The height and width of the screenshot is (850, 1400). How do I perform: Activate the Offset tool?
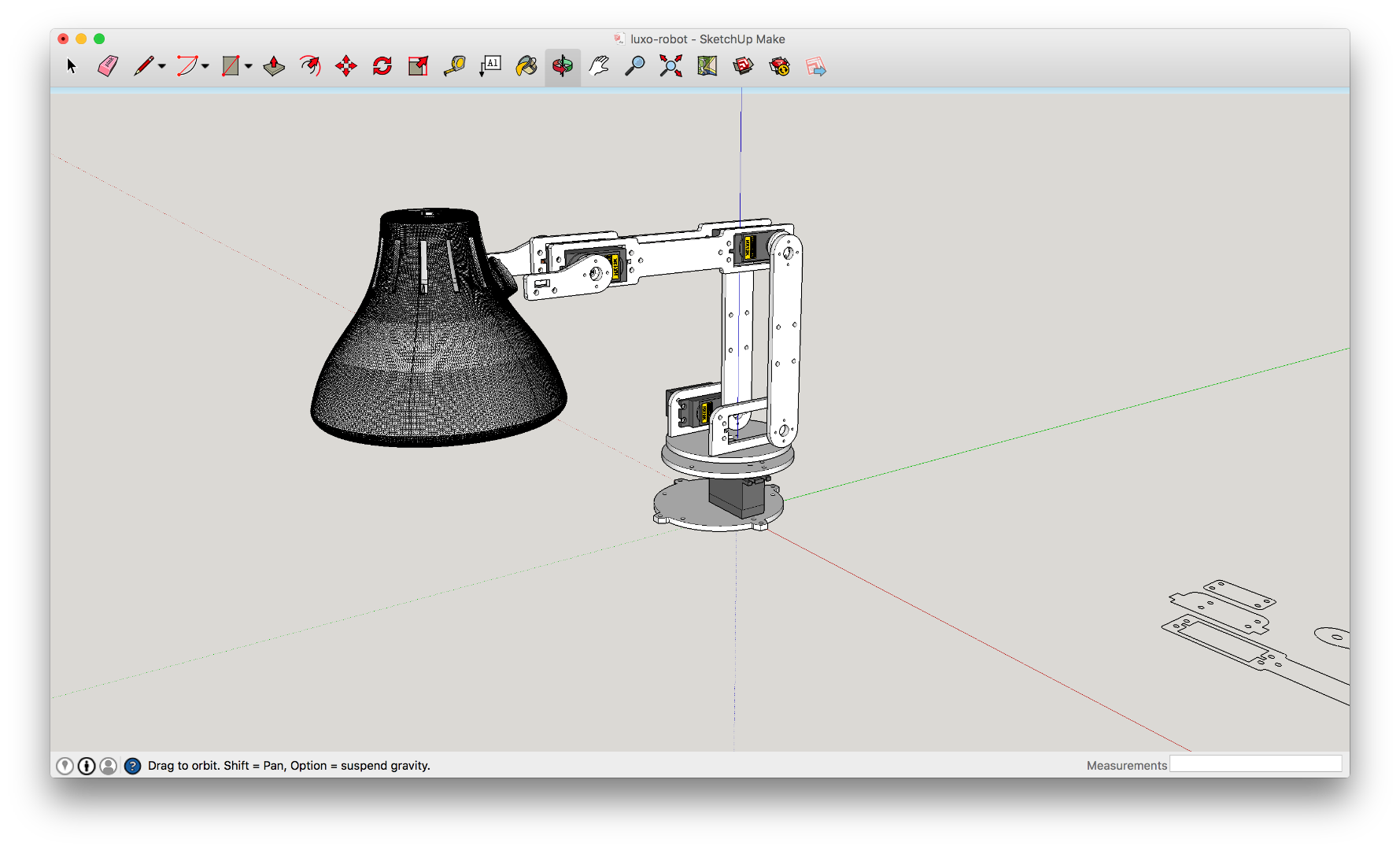[x=310, y=67]
